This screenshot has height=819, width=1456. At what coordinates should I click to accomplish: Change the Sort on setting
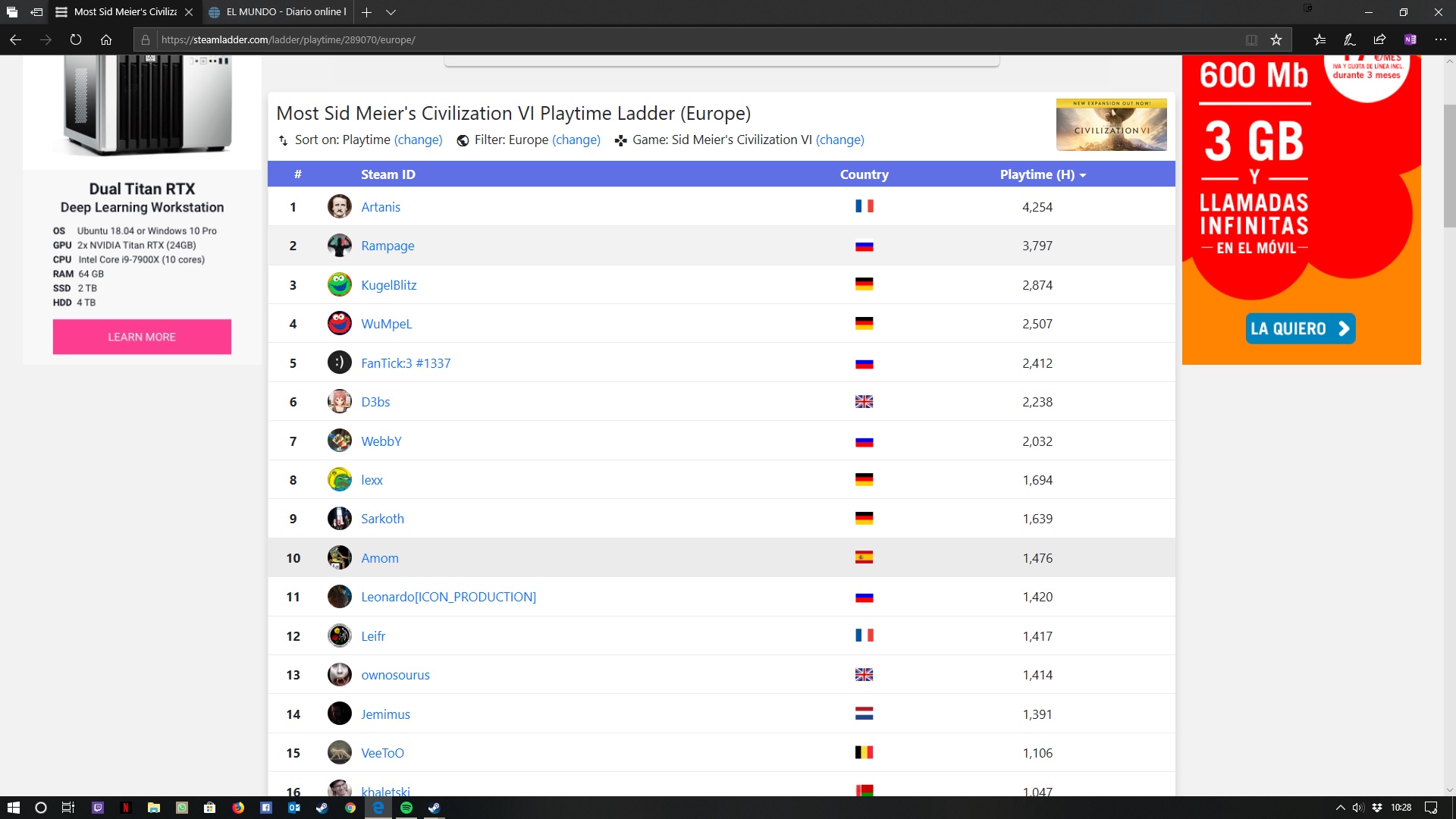418,140
